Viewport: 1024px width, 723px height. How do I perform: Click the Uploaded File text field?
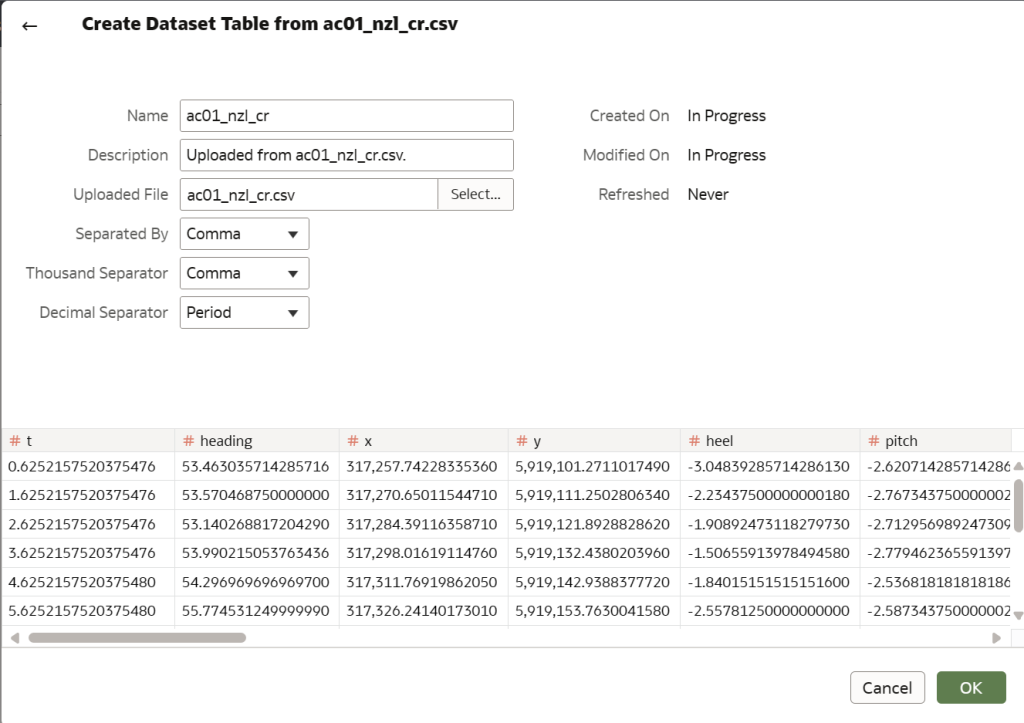309,195
